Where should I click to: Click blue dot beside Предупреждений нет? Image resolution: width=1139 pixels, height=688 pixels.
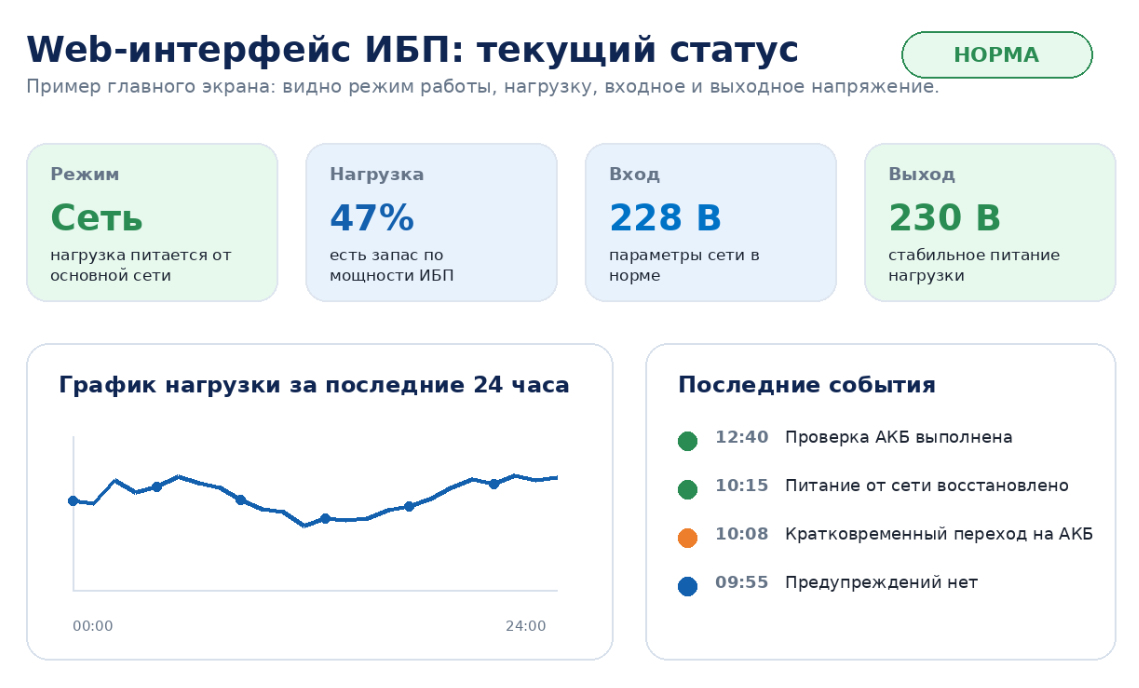point(687,586)
